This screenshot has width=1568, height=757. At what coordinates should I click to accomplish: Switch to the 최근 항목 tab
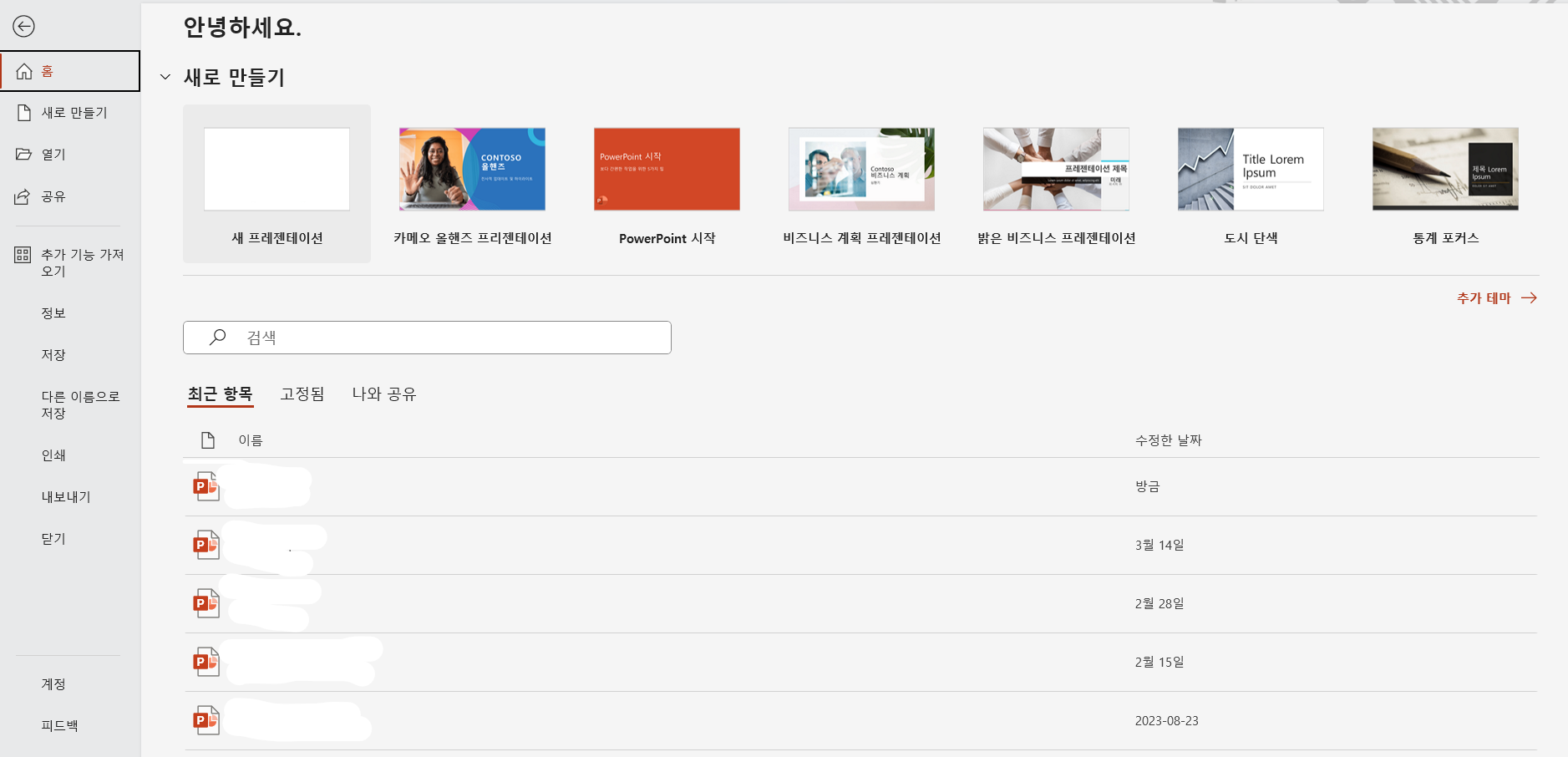click(x=221, y=394)
